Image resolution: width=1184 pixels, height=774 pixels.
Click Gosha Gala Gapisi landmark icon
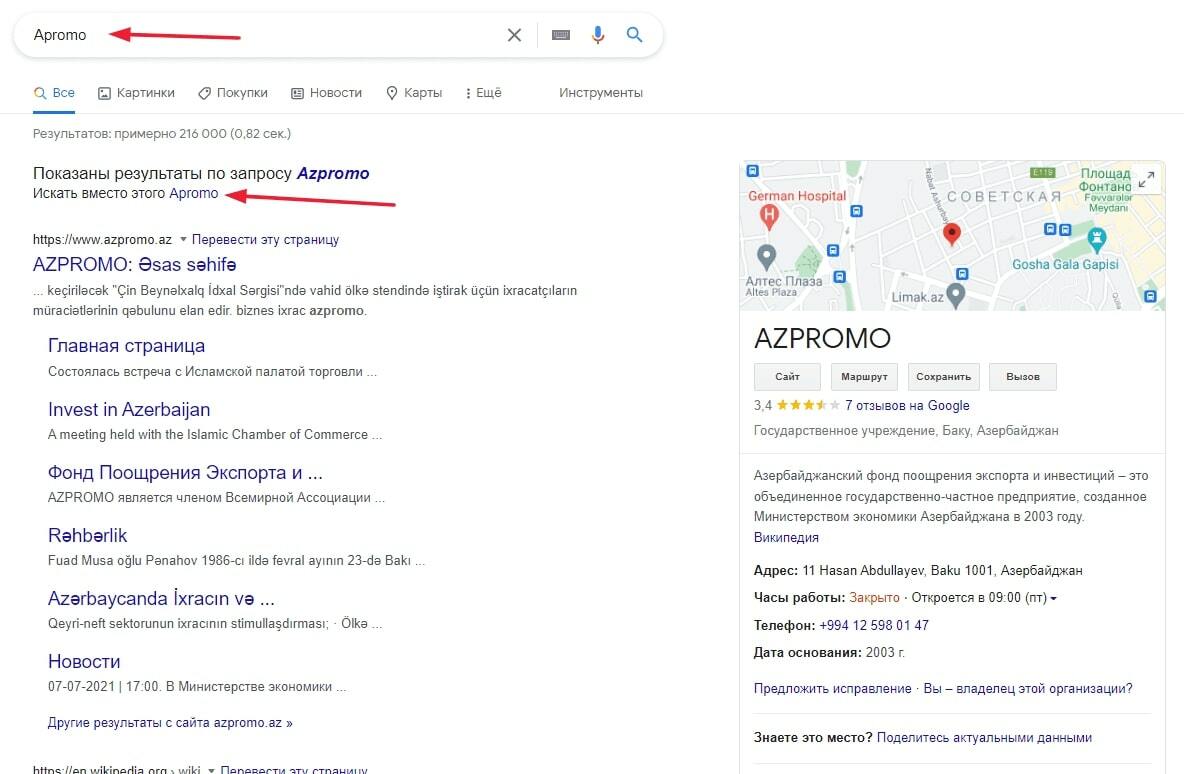coord(1096,240)
